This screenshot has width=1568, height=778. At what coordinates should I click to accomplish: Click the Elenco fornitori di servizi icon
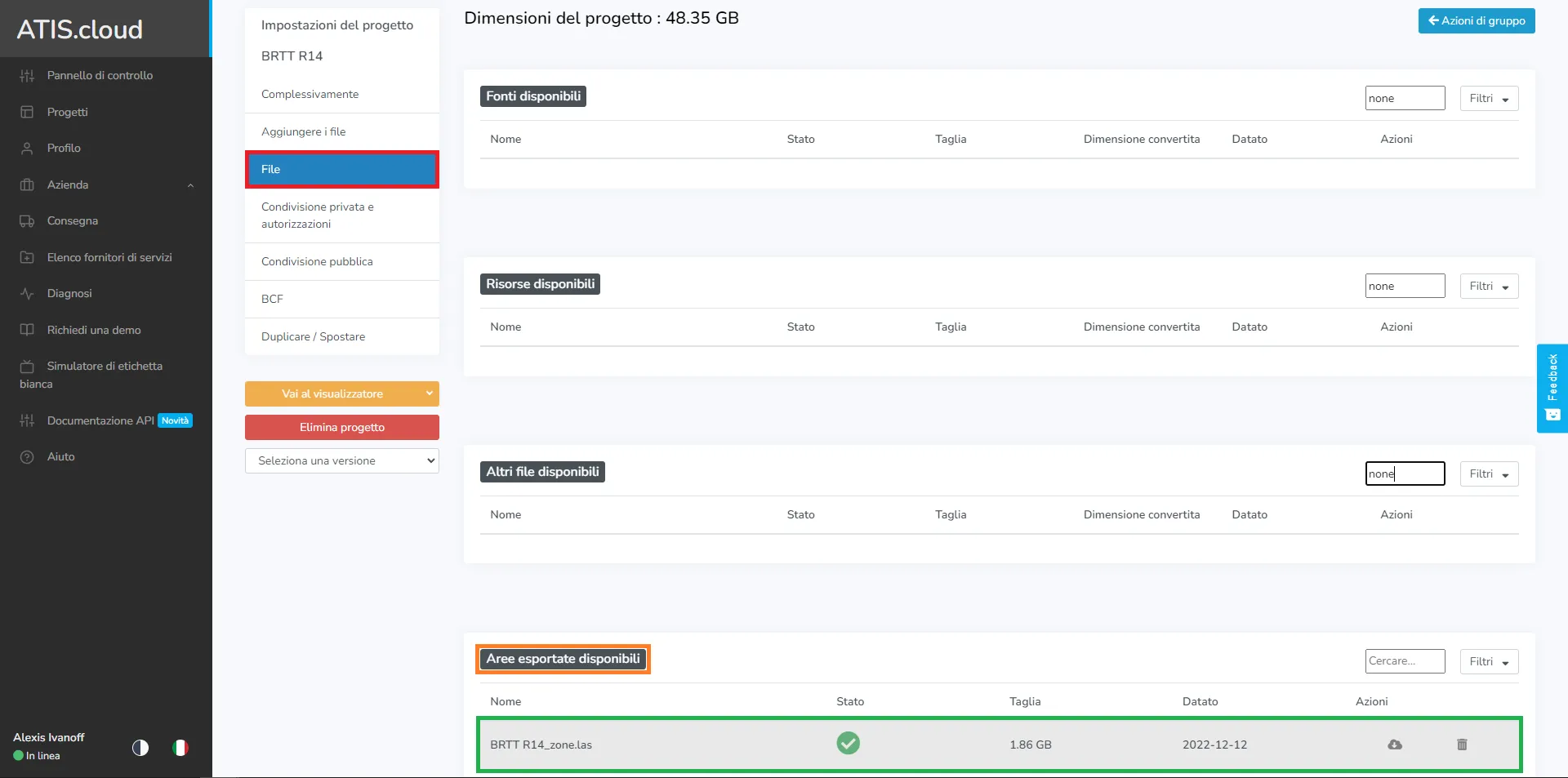click(x=27, y=257)
